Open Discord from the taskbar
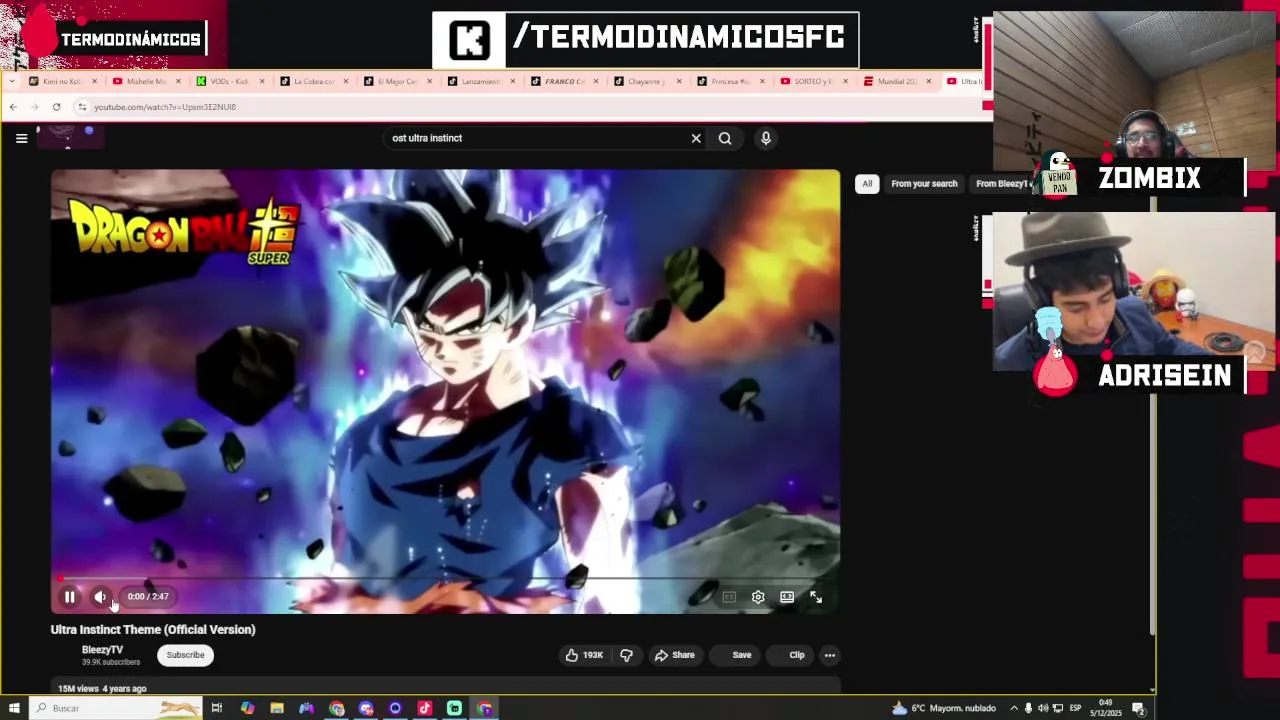 366,708
